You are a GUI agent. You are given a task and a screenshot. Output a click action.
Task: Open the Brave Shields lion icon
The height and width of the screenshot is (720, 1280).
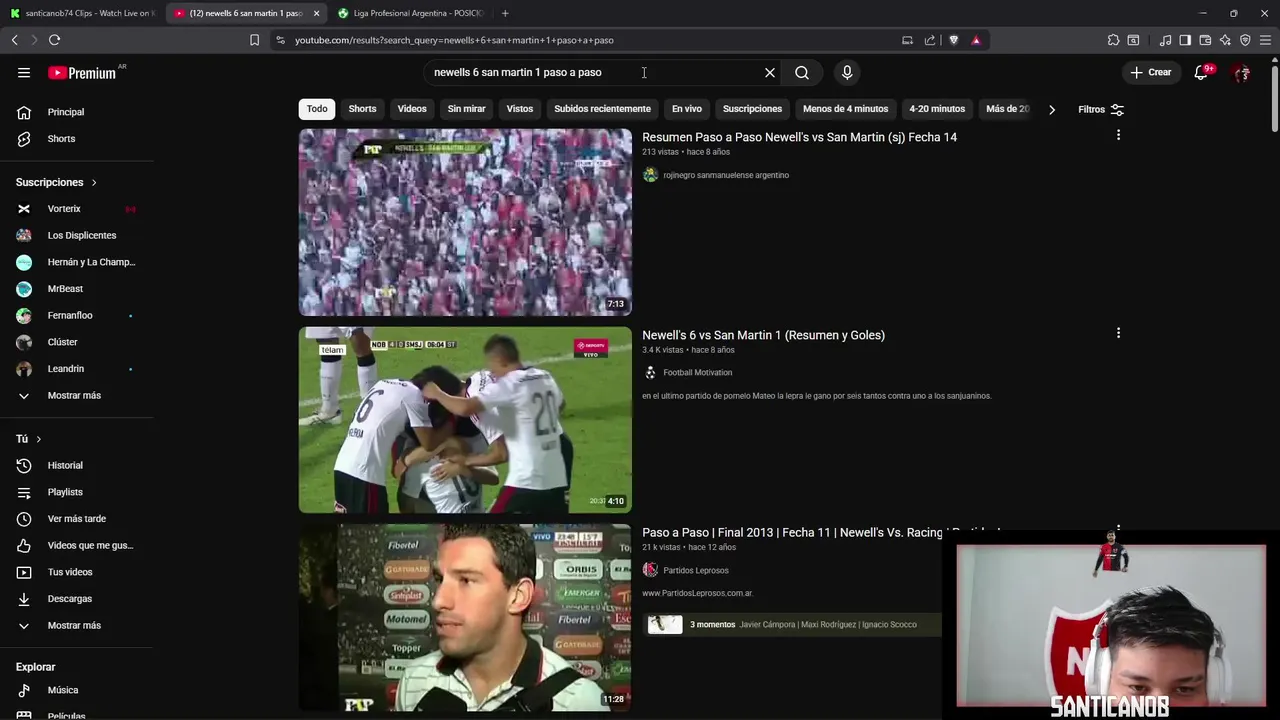coord(953,40)
